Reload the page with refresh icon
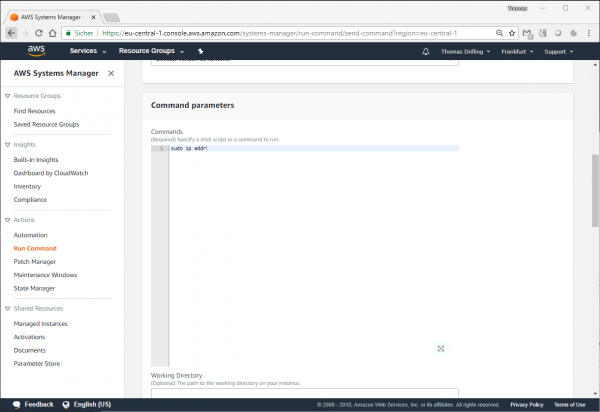 39,33
